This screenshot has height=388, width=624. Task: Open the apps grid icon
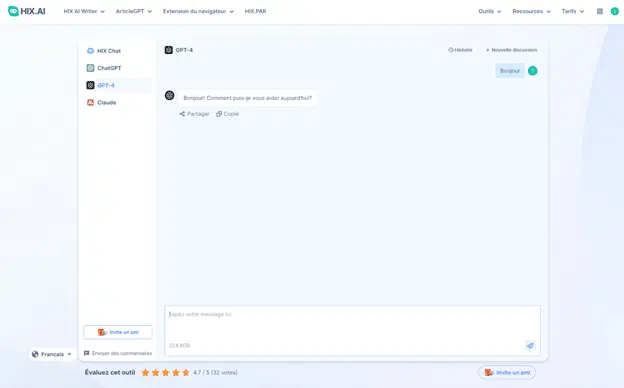pyautogui.click(x=600, y=11)
